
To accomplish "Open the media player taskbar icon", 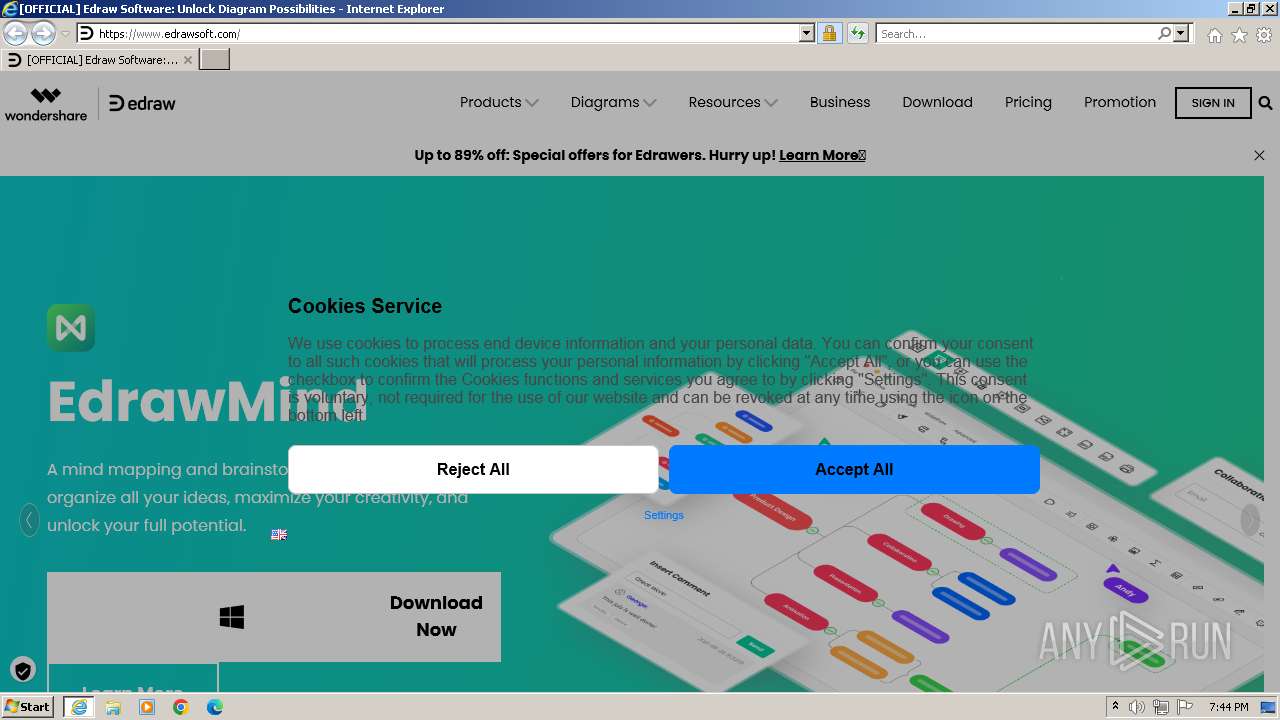I will click(147, 707).
